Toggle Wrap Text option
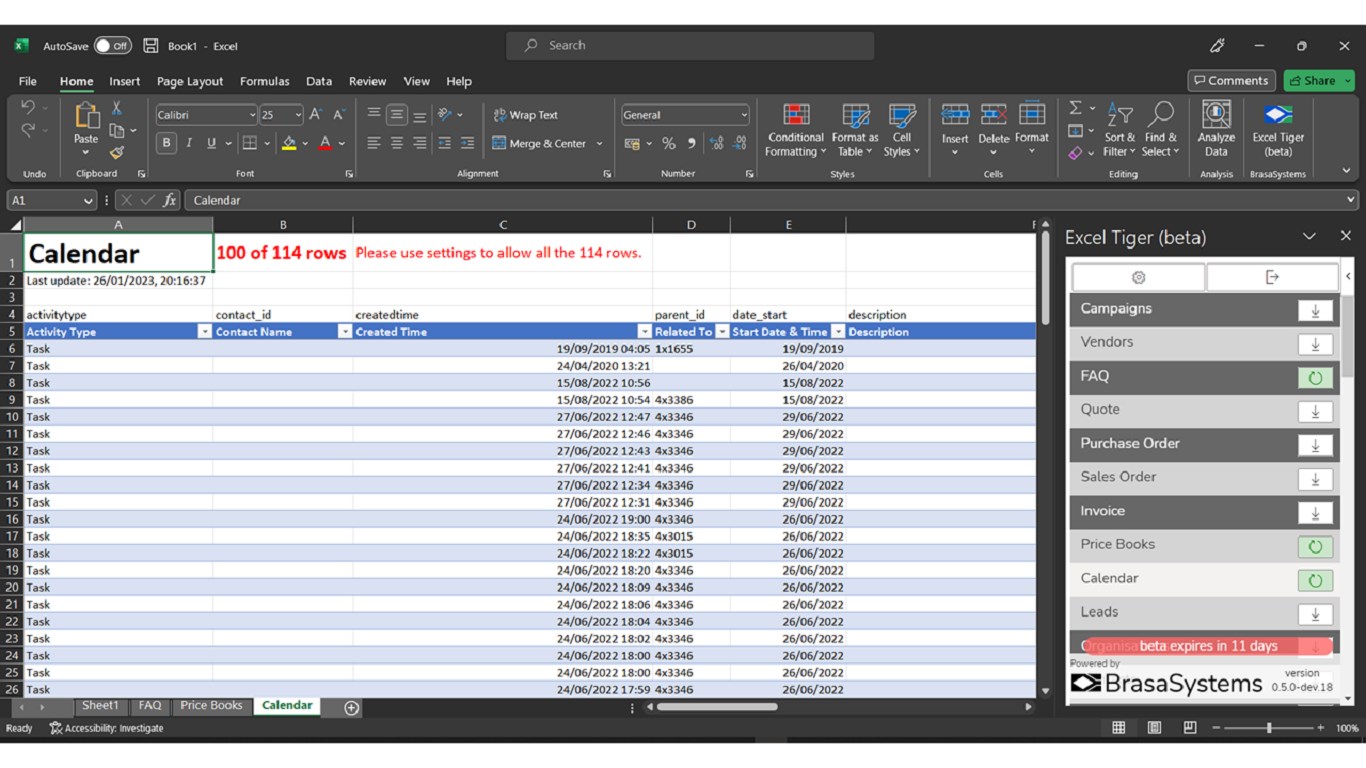The width and height of the screenshot is (1366, 768). [525, 115]
